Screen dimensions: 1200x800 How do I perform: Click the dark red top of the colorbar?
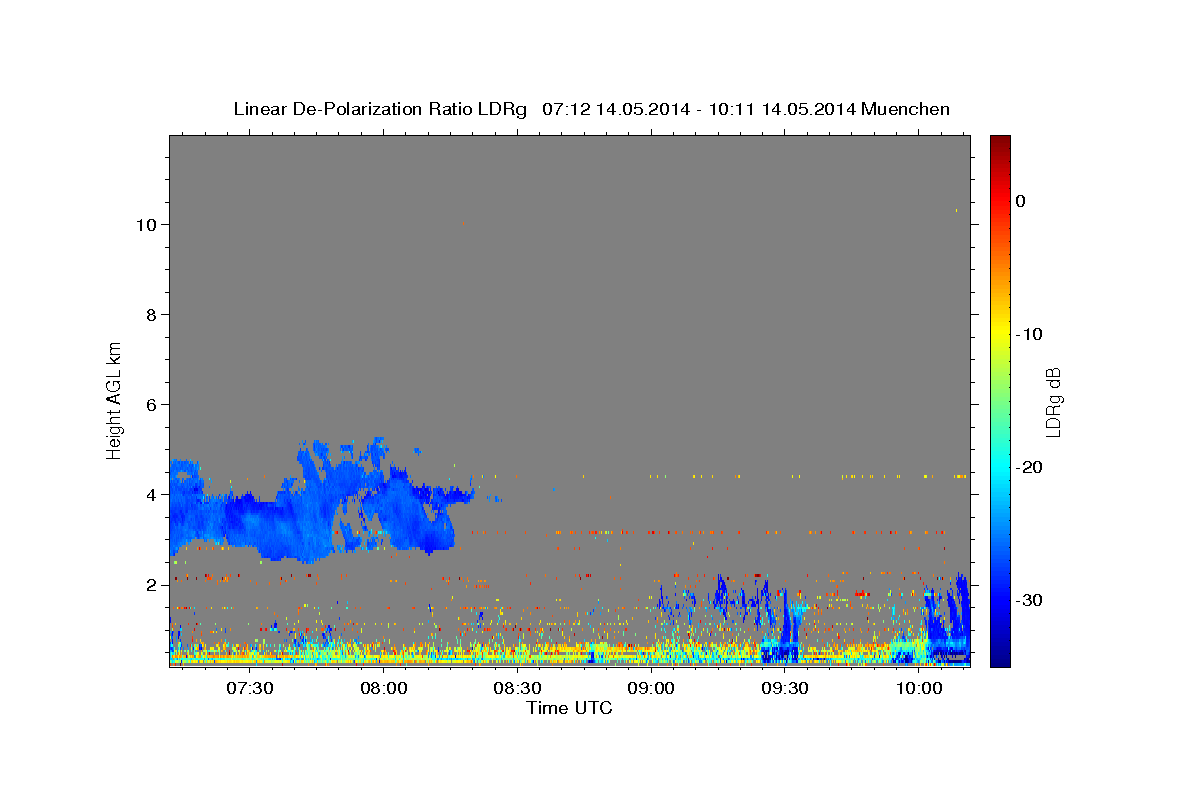click(x=1000, y=143)
